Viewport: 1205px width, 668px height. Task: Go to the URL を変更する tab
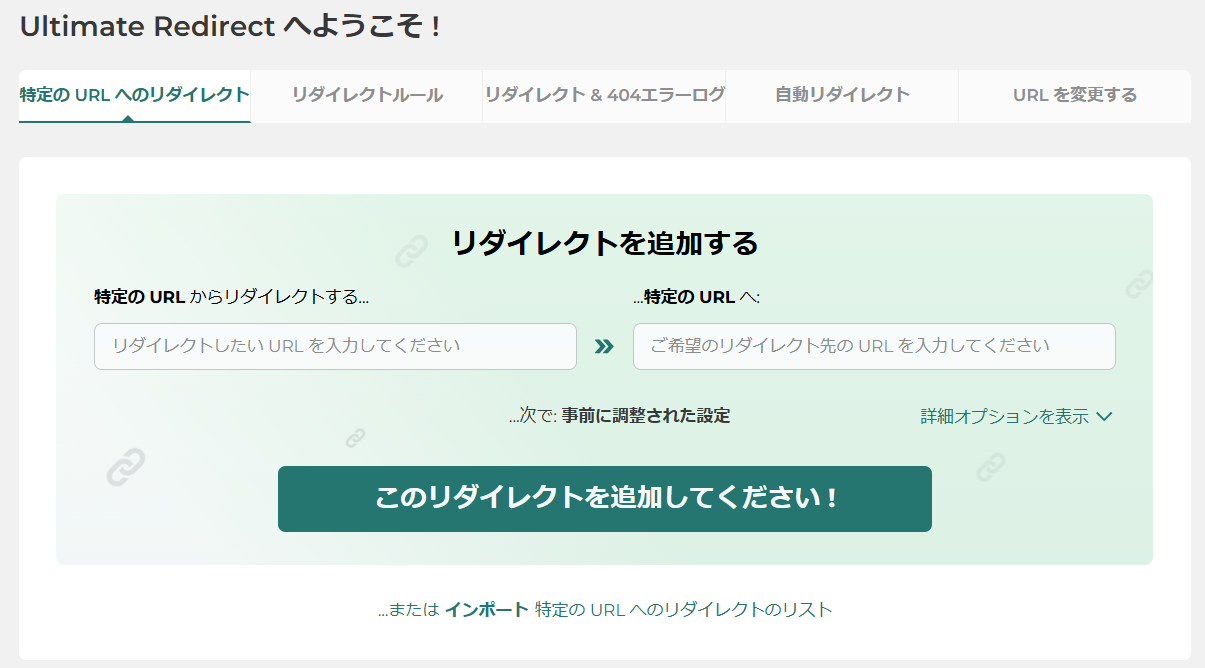1075,96
